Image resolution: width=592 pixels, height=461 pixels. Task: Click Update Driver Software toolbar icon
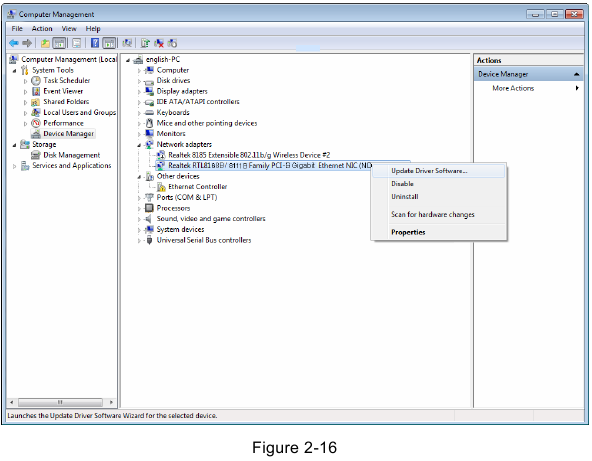(145, 43)
